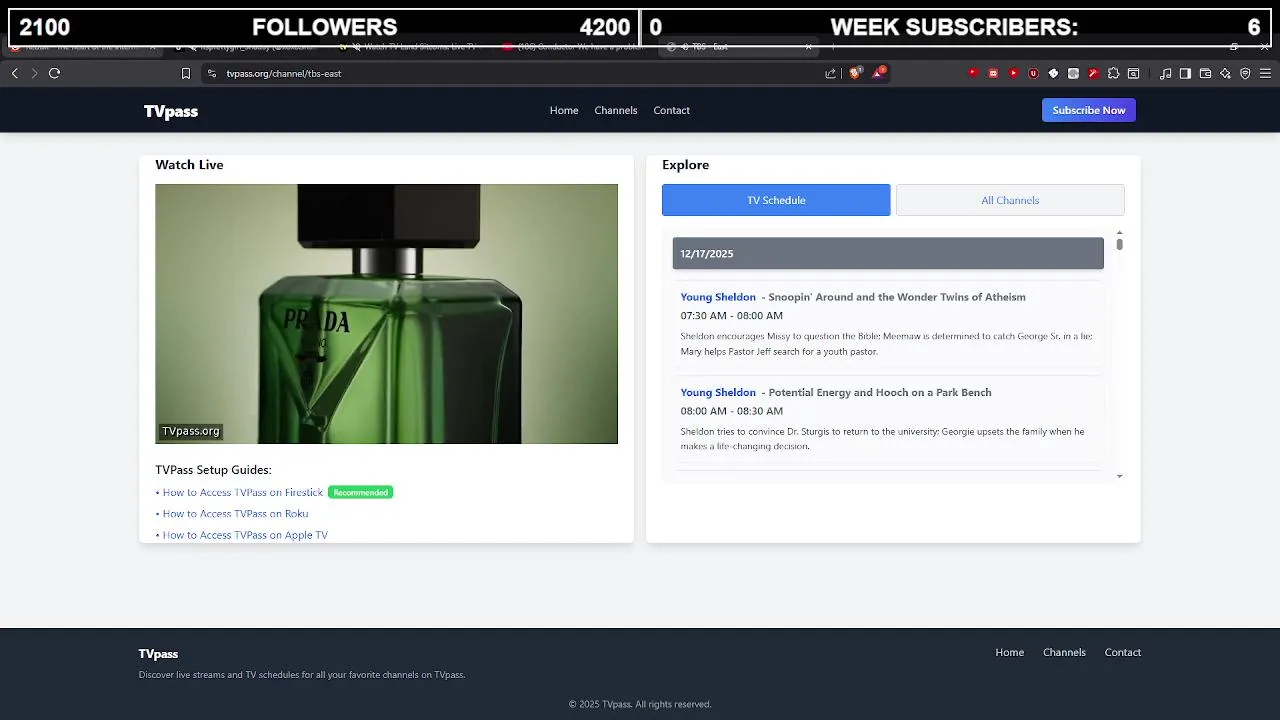Open Channels link in the footer
The image size is (1280, 720).
pyautogui.click(x=1064, y=652)
